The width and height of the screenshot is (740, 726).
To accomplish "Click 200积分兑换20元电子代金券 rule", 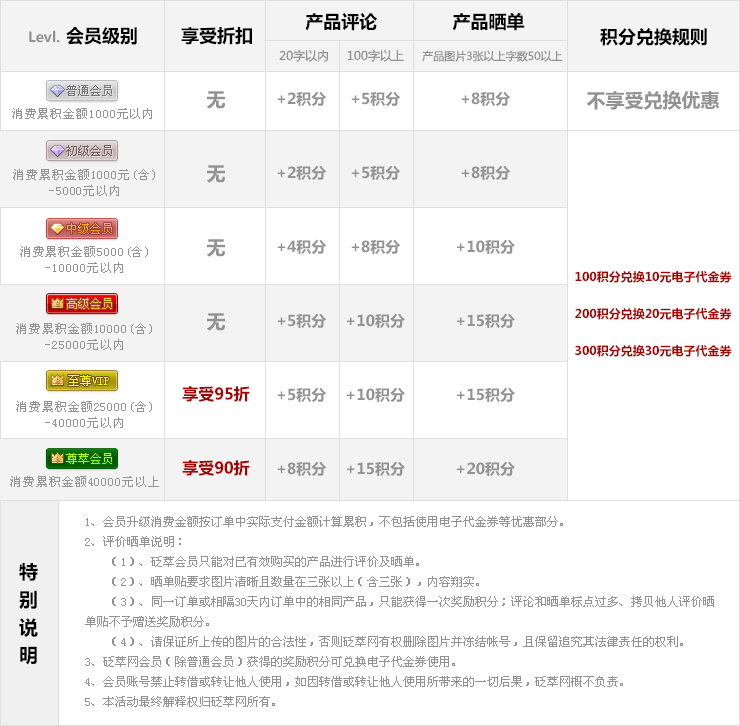I will coord(653,314).
